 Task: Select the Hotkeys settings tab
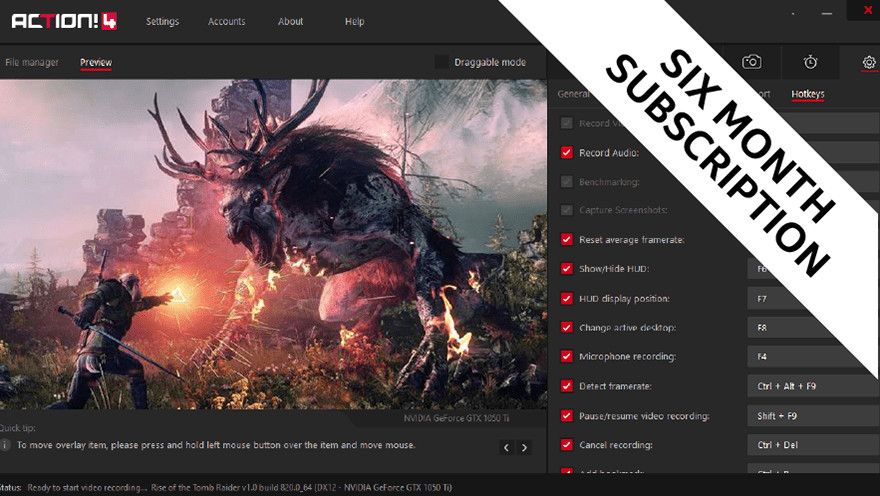808,94
